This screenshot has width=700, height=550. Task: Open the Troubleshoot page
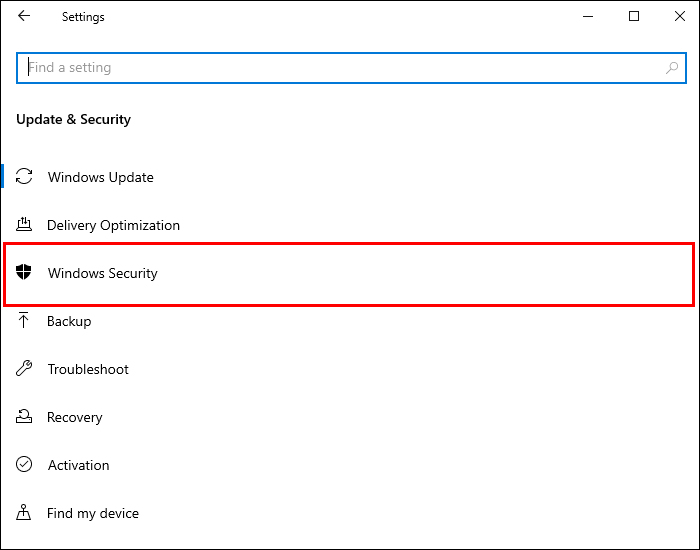[x=88, y=369]
